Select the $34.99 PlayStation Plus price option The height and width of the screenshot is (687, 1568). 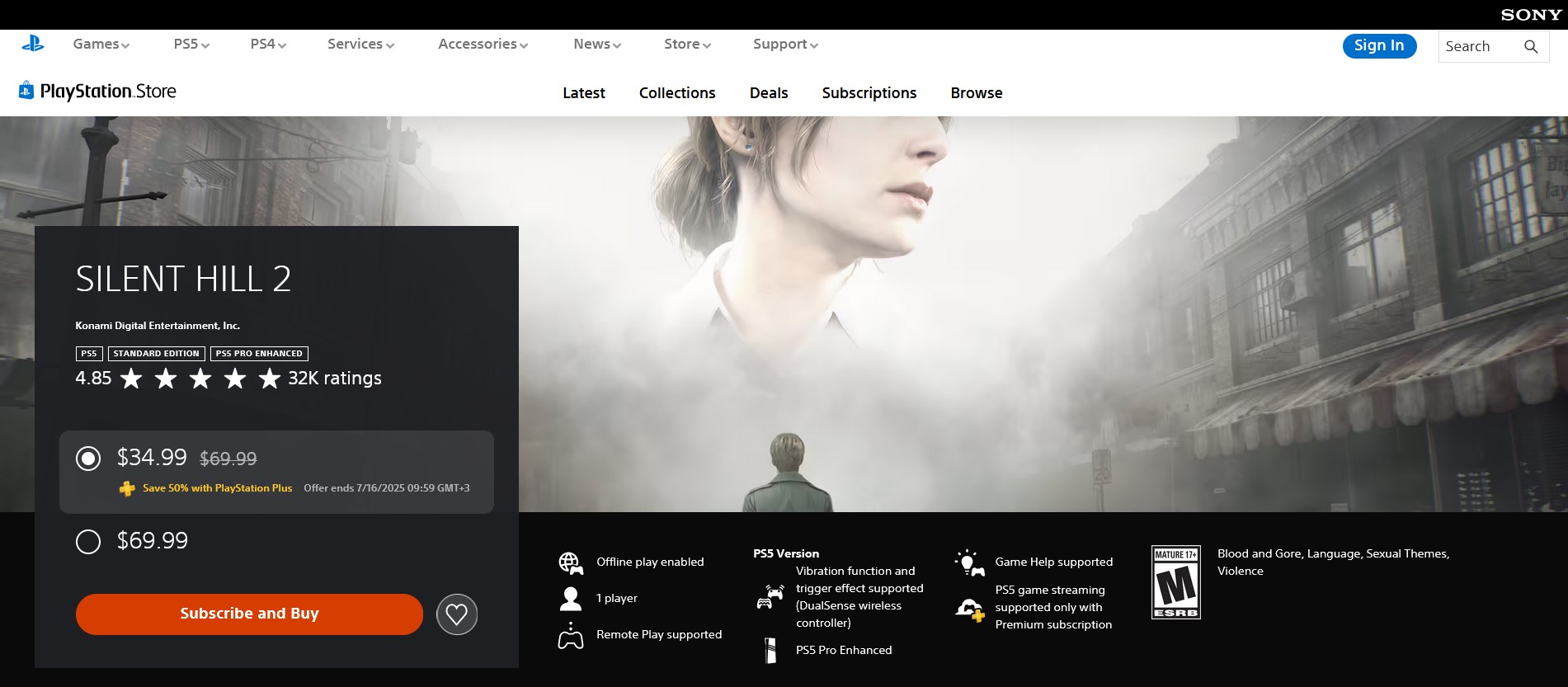(x=88, y=459)
